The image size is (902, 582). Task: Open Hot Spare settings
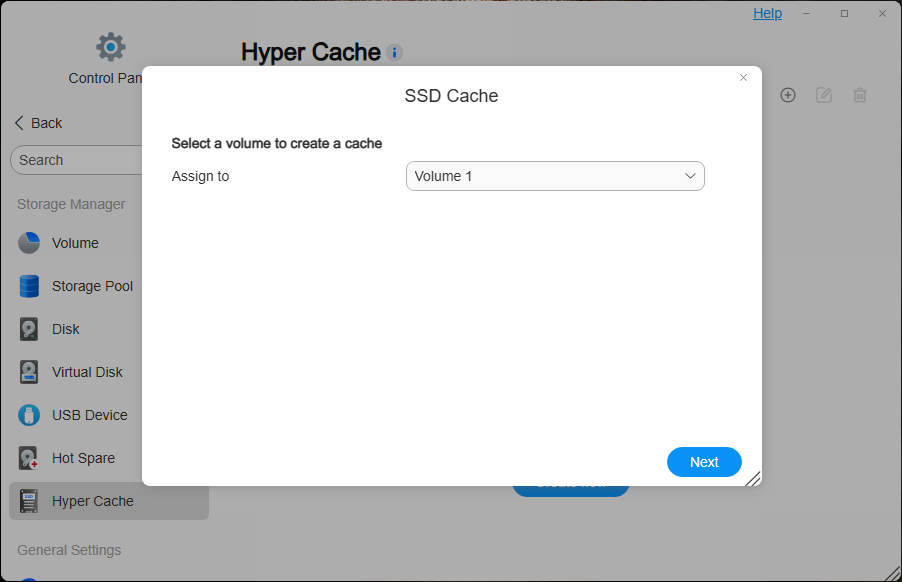[83, 458]
